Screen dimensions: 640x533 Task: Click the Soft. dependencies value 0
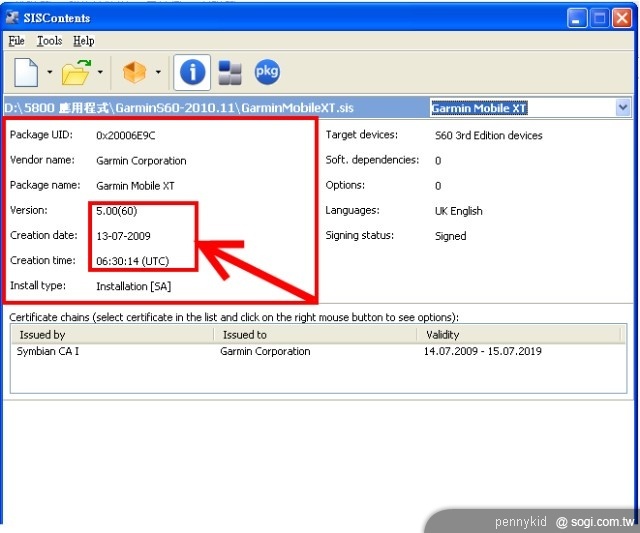point(438,161)
